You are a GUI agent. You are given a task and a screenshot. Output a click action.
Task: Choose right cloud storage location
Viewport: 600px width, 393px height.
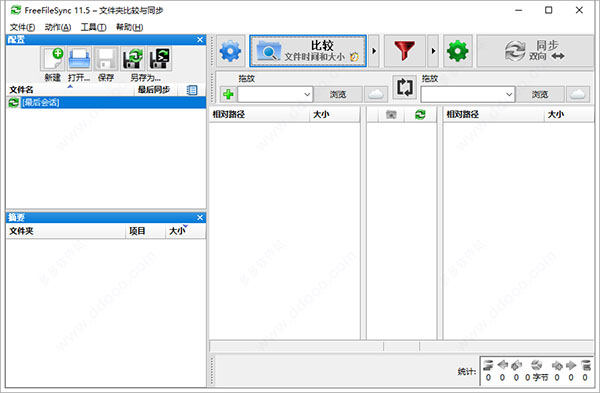click(x=578, y=94)
